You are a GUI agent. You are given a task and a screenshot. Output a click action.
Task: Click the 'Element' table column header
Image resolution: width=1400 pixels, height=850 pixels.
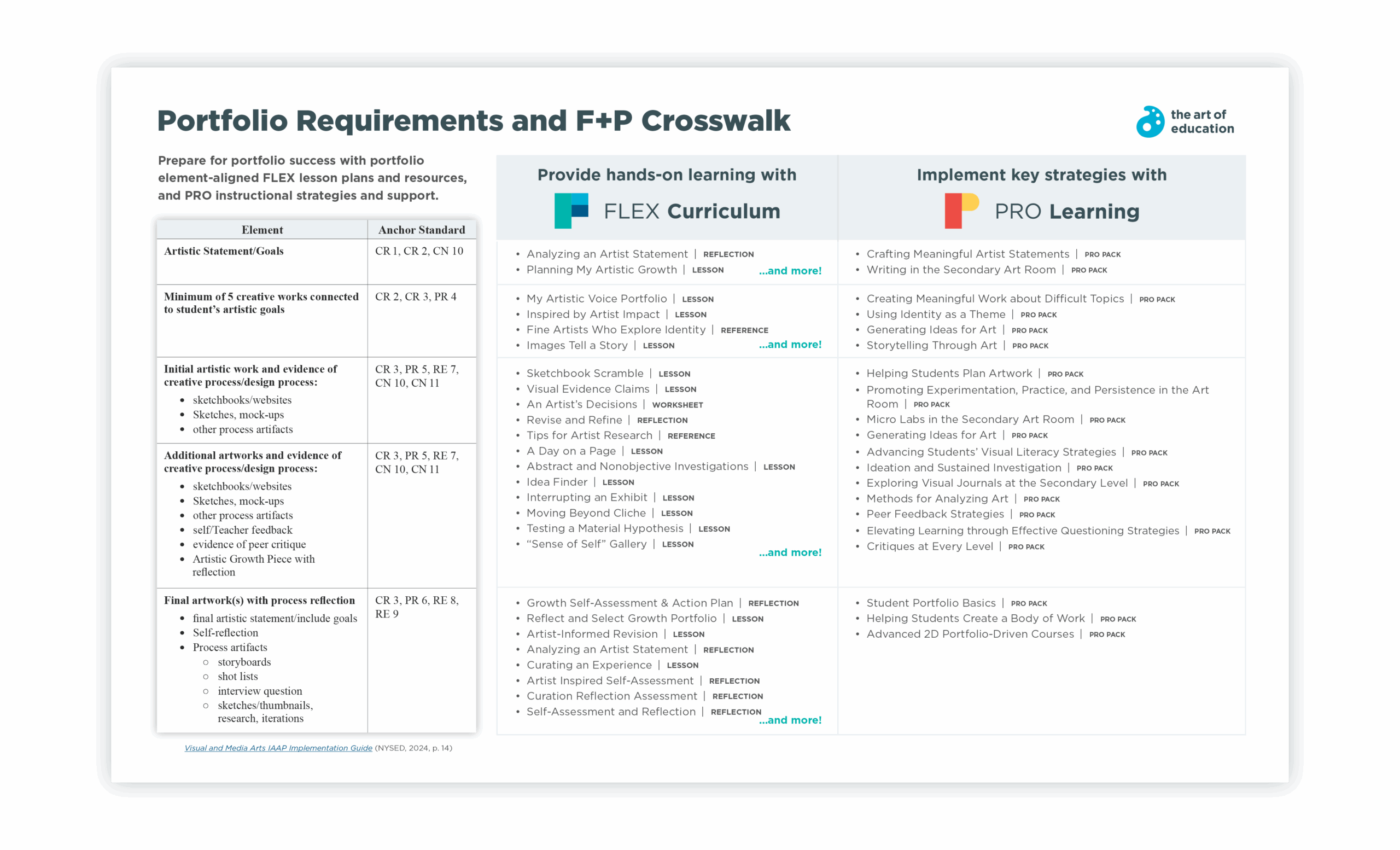pyautogui.click(x=262, y=230)
